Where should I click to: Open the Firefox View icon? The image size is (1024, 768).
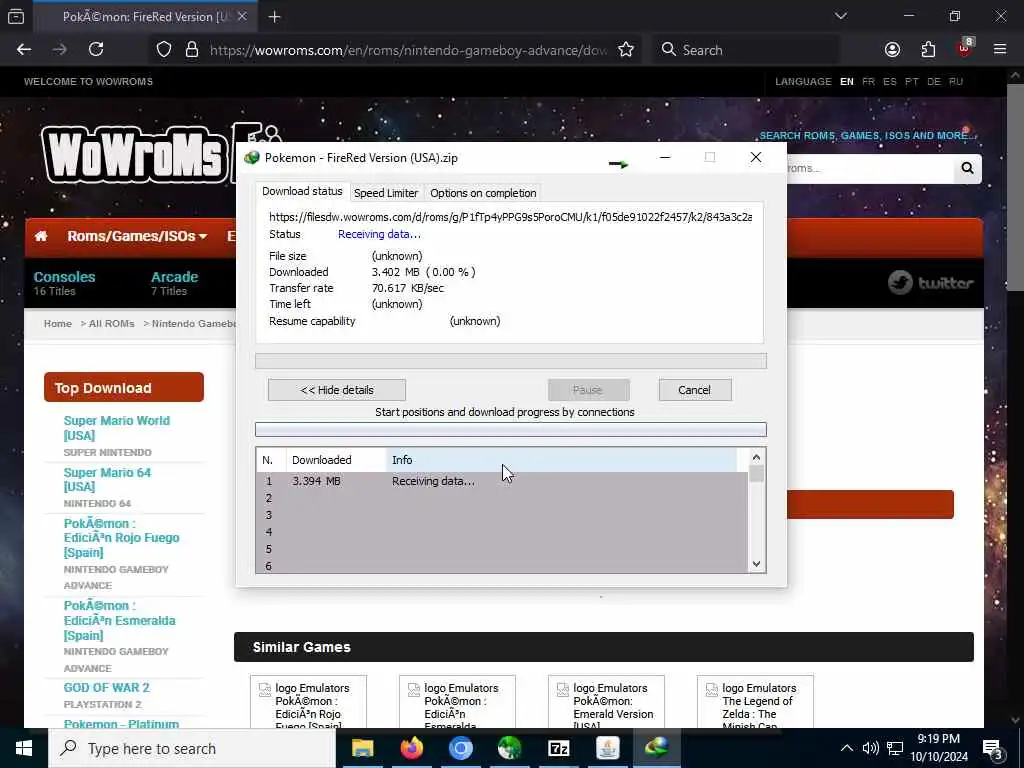(x=16, y=17)
